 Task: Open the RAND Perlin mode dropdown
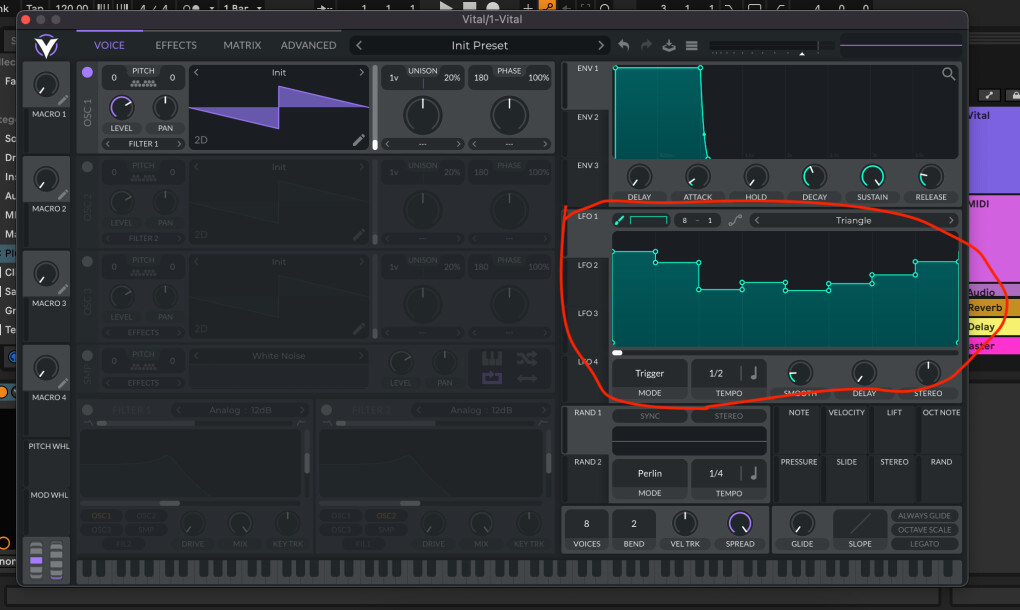pyautogui.click(x=649, y=473)
